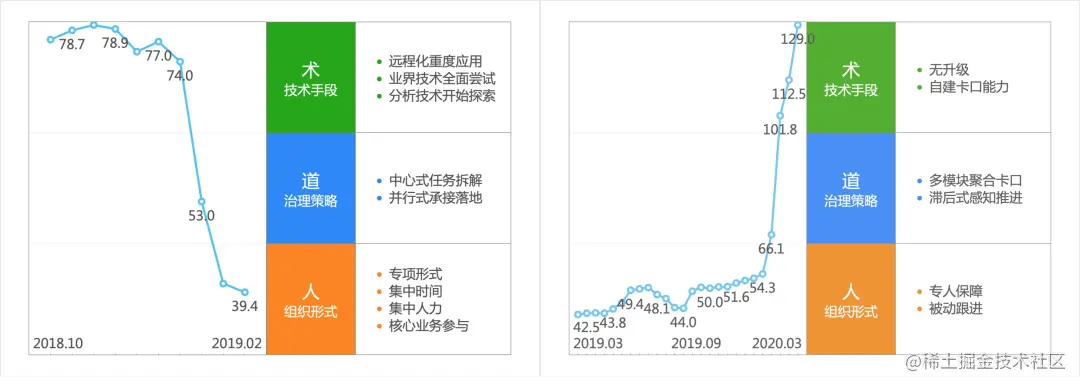This screenshot has height=386, width=1080.
Task: Click the 53.0 data label
Action: (x=201, y=216)
